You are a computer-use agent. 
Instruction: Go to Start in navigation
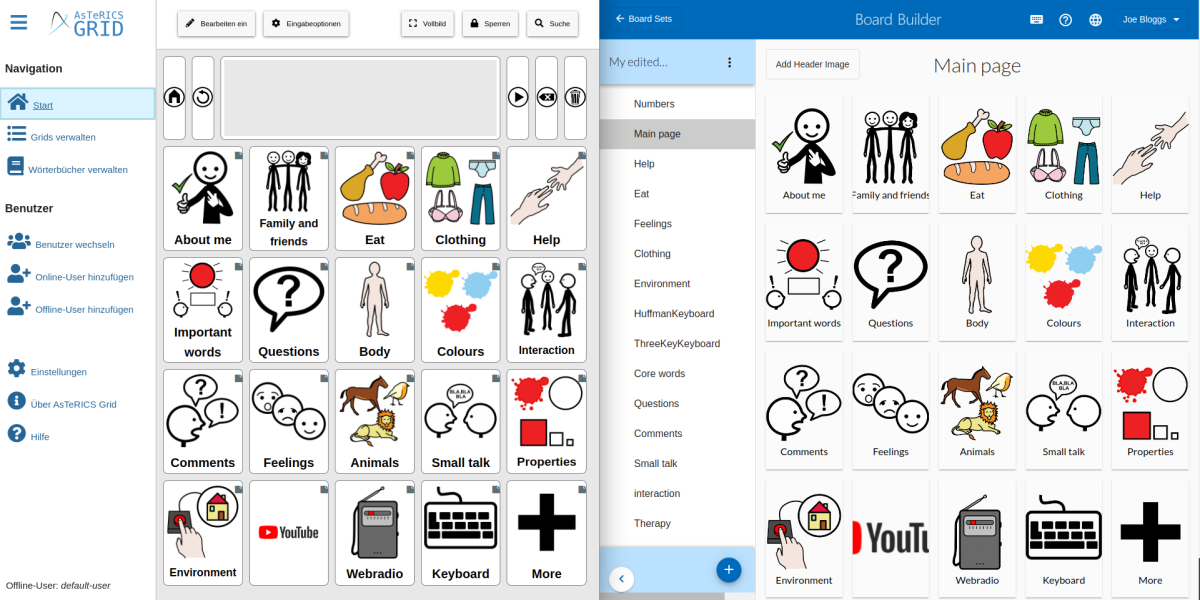[78, 104]
